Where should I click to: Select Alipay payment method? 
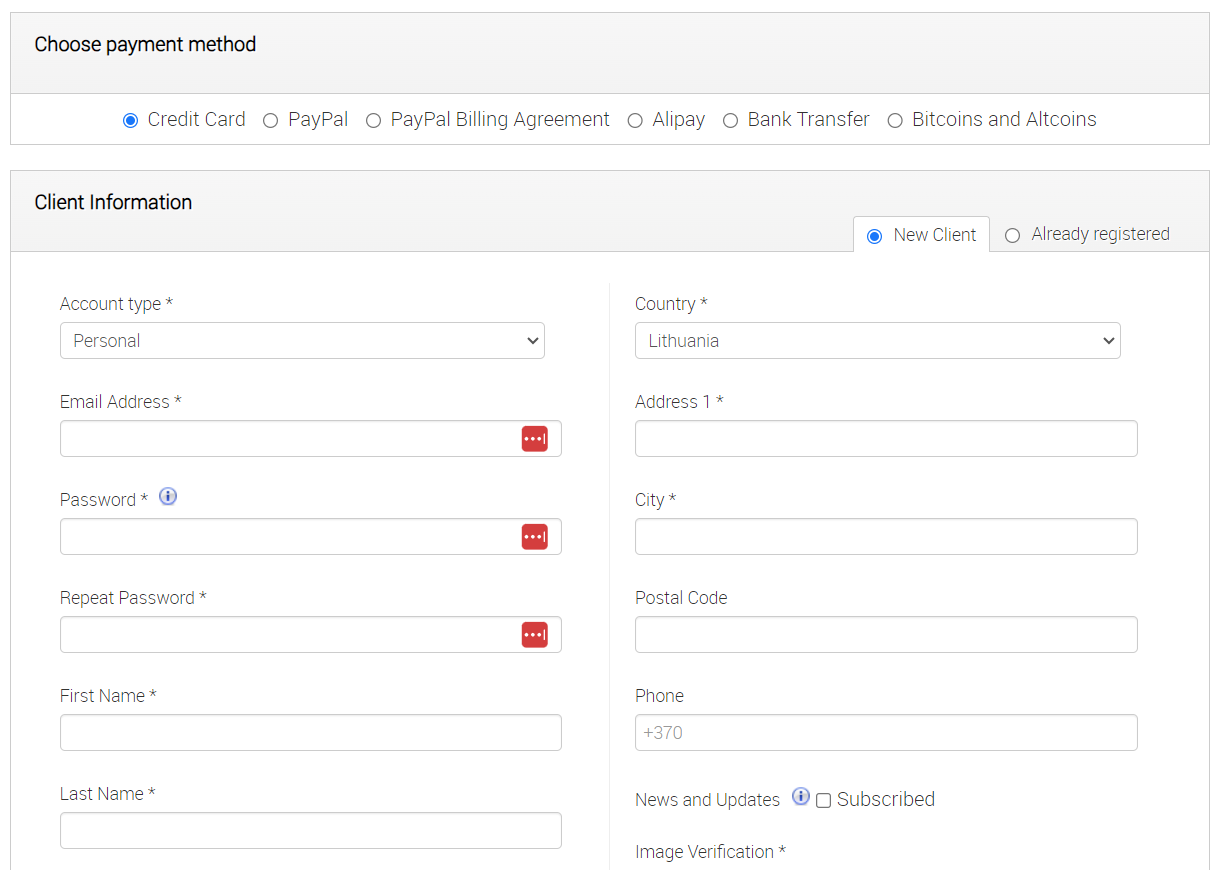[635, 120]
